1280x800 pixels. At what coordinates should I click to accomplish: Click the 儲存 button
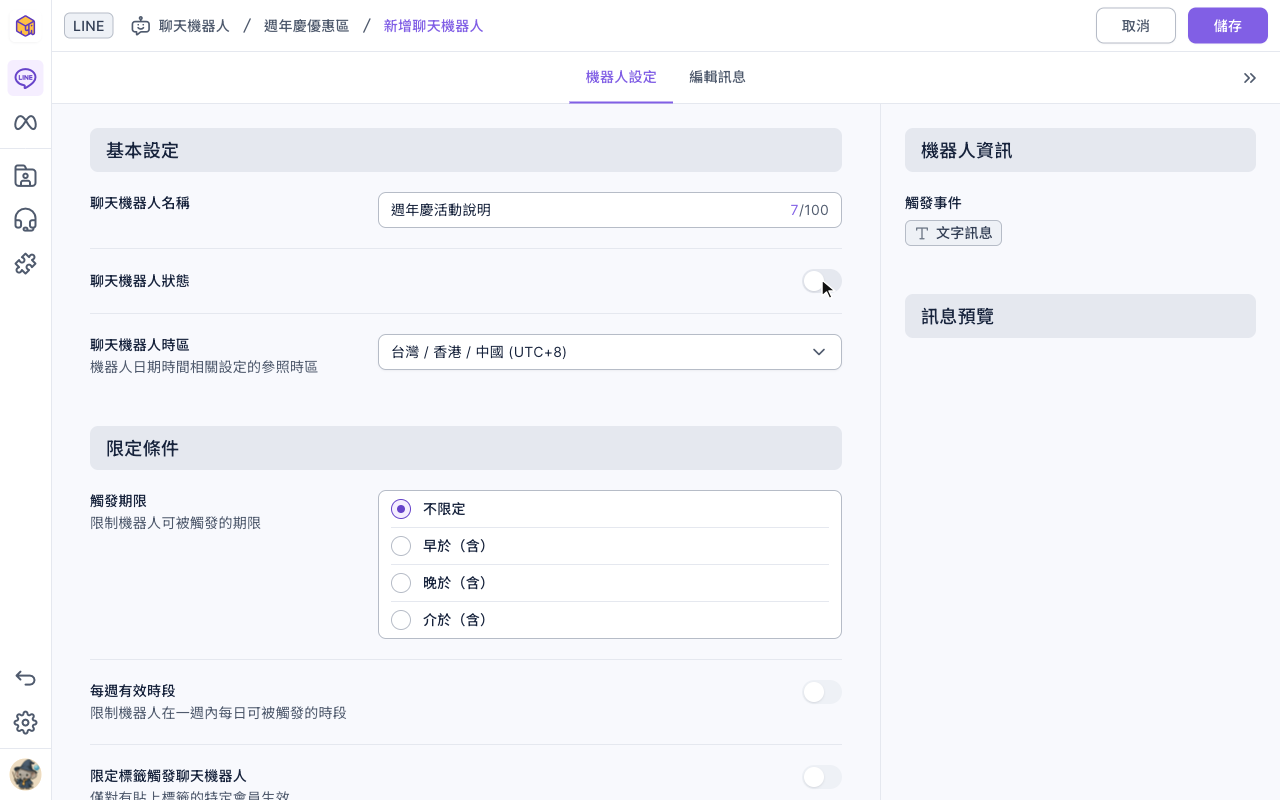tap(1228, 26)
